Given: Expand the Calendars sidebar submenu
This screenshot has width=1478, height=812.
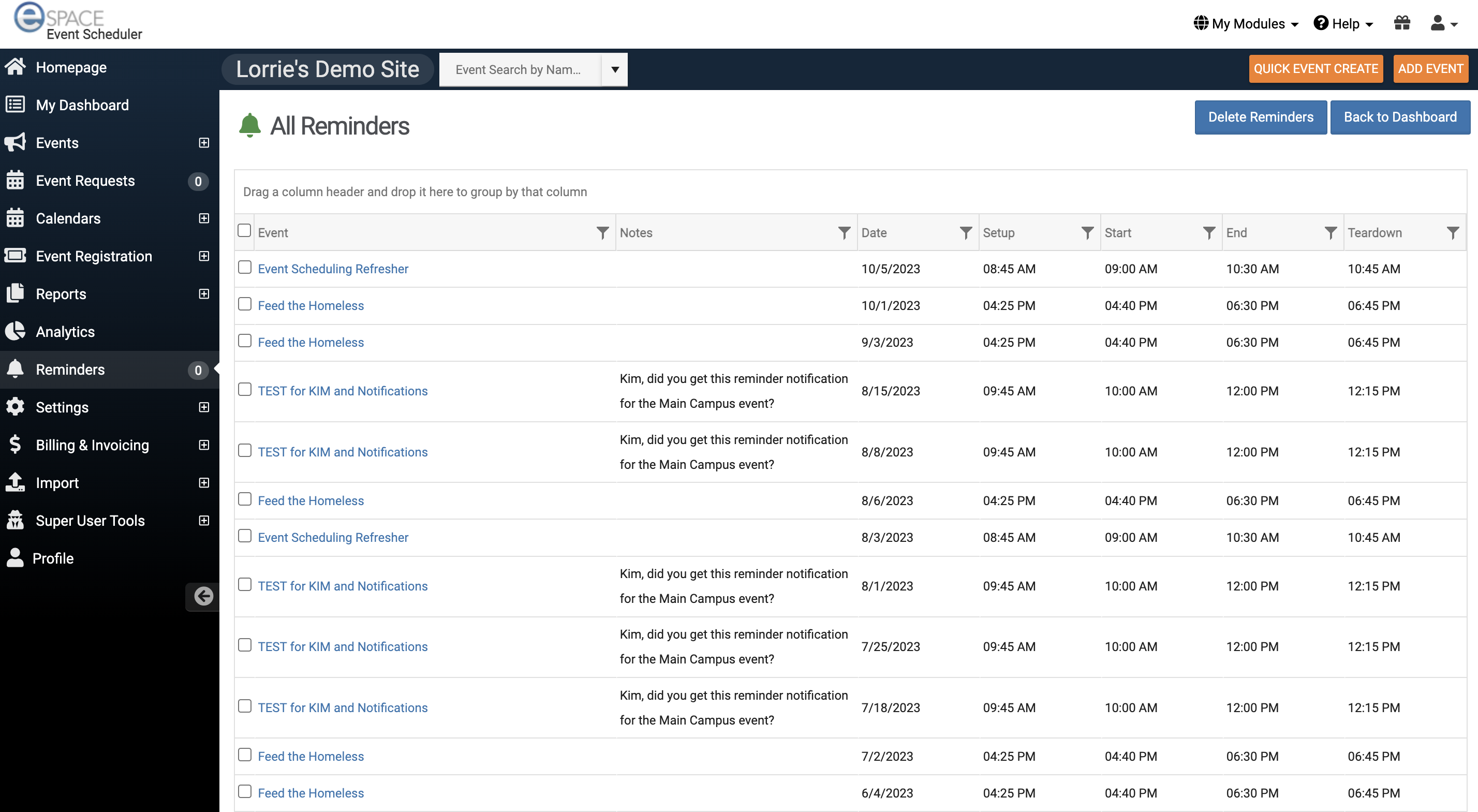Looking at the screenshot, I should [204, 218].
